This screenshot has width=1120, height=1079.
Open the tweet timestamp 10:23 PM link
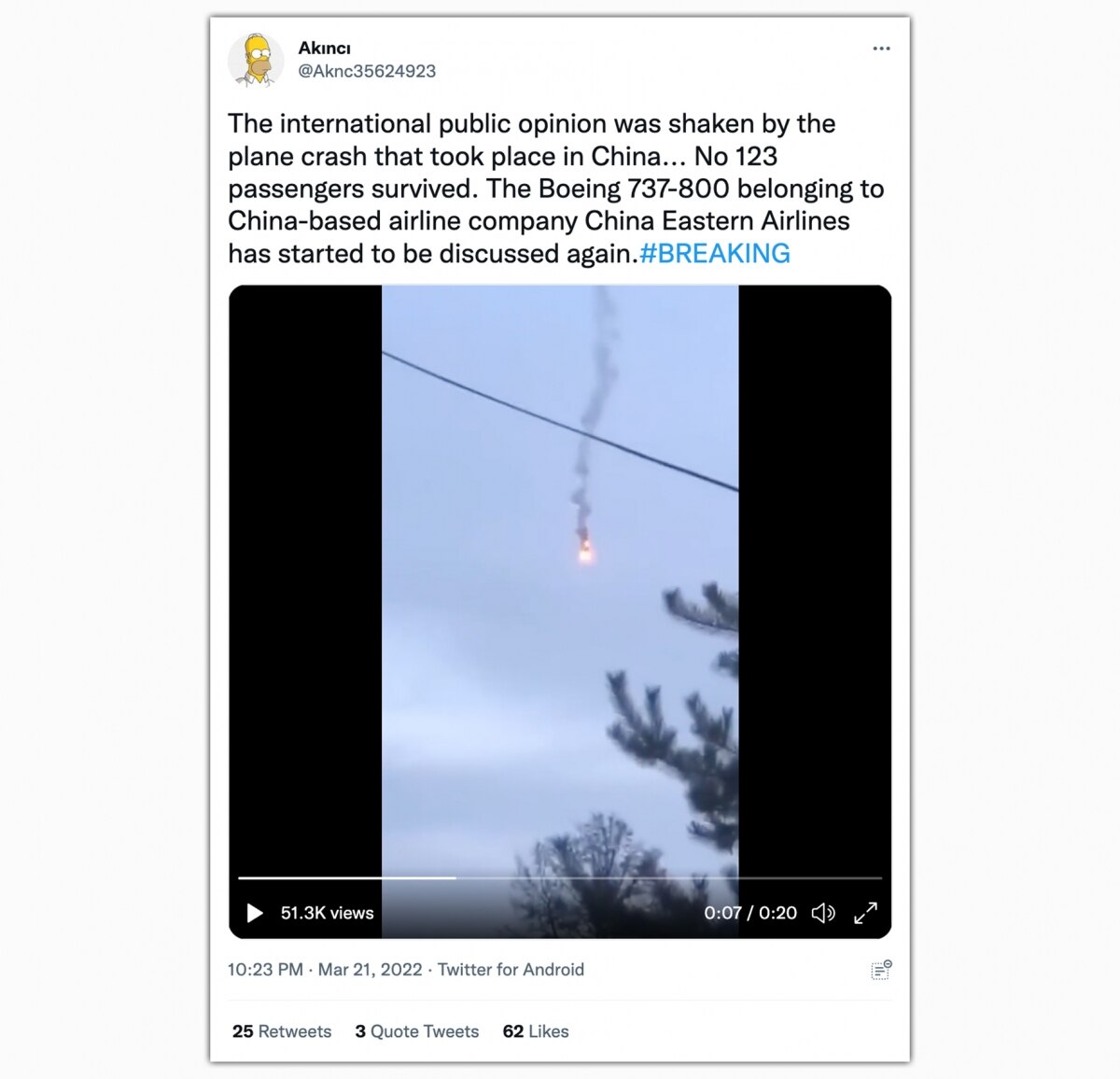[x=265, y=970]
